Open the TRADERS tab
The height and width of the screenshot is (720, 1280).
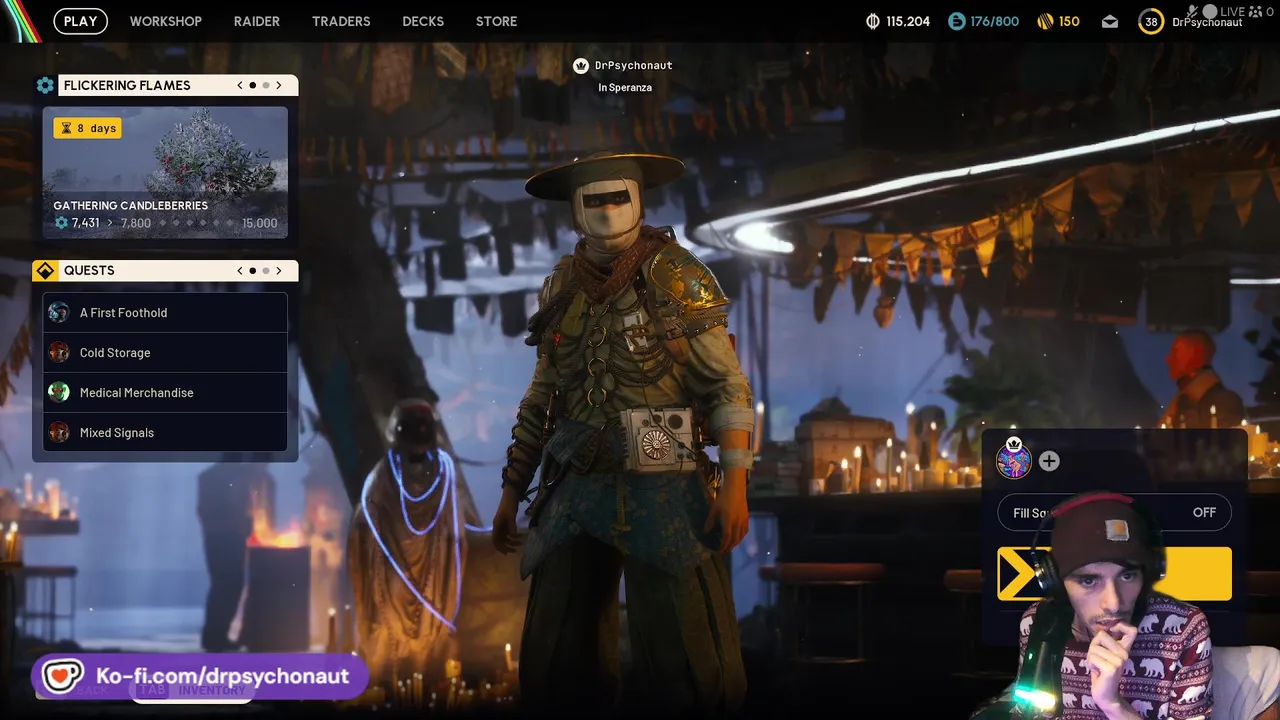tap(341, 21)
